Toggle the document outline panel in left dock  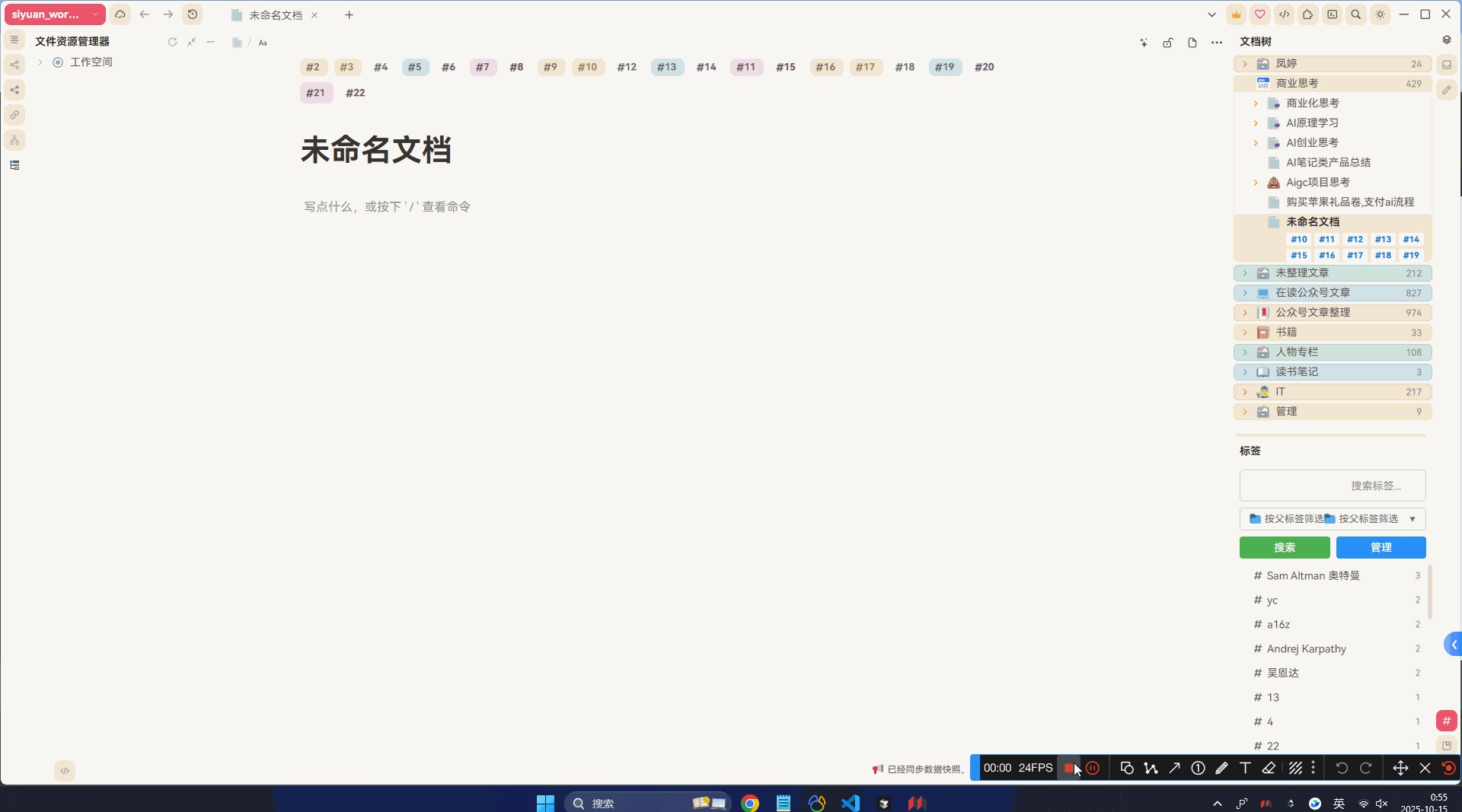(14, 164)
